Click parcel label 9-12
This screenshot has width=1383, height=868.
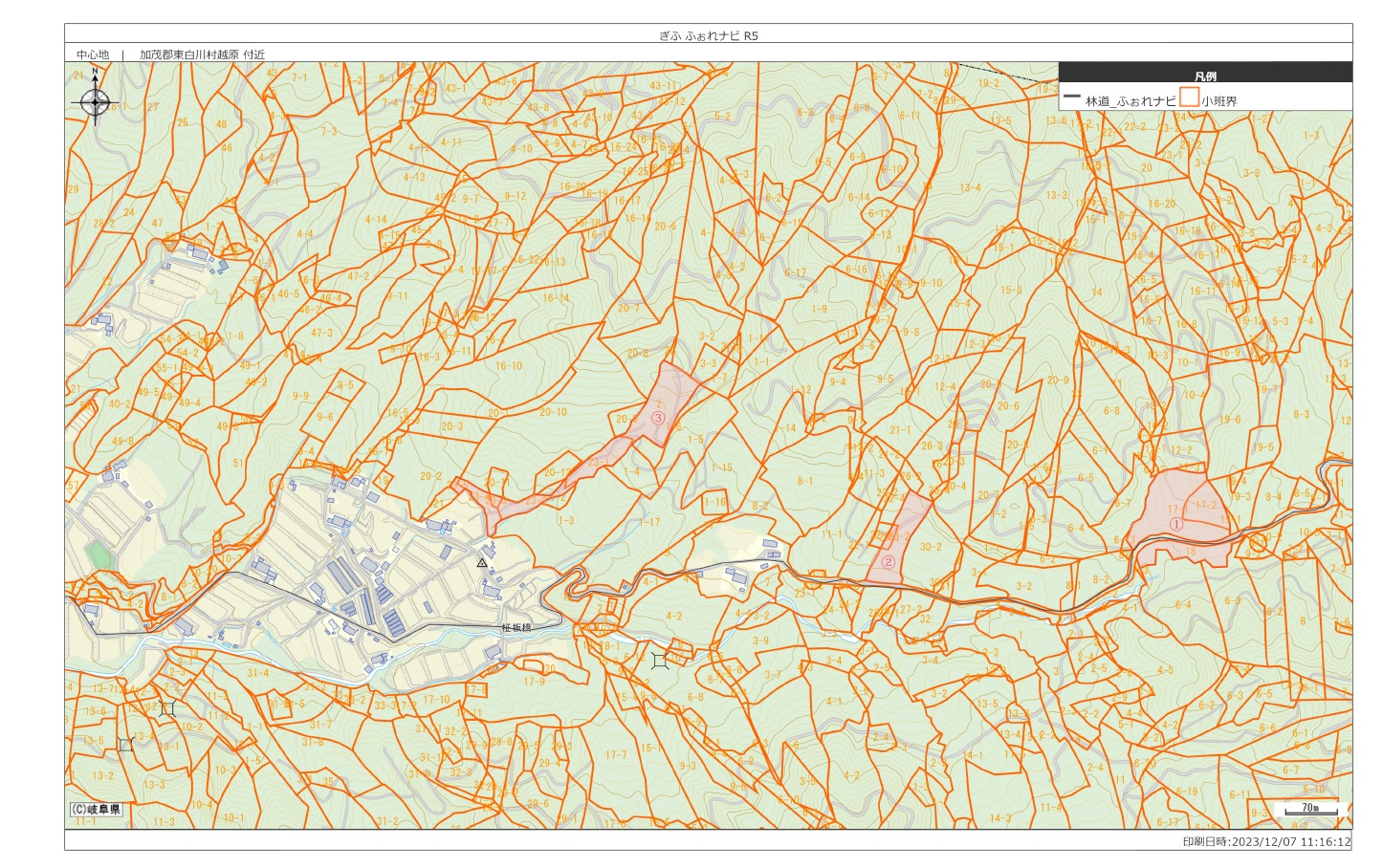point(515,195)
